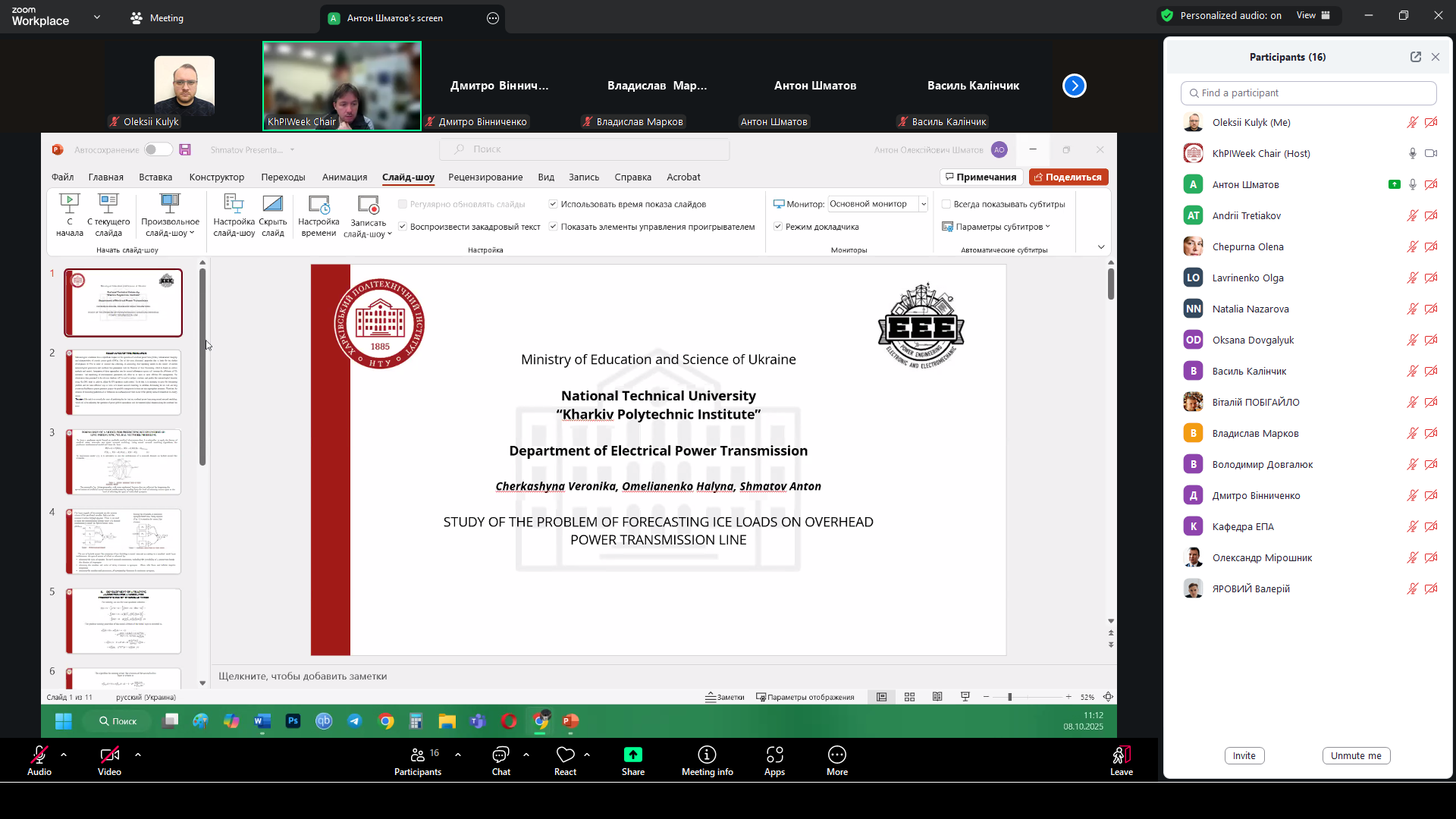
Task: Open the "Рецензирование" ribbon tab
Action: tap(486, 177)
